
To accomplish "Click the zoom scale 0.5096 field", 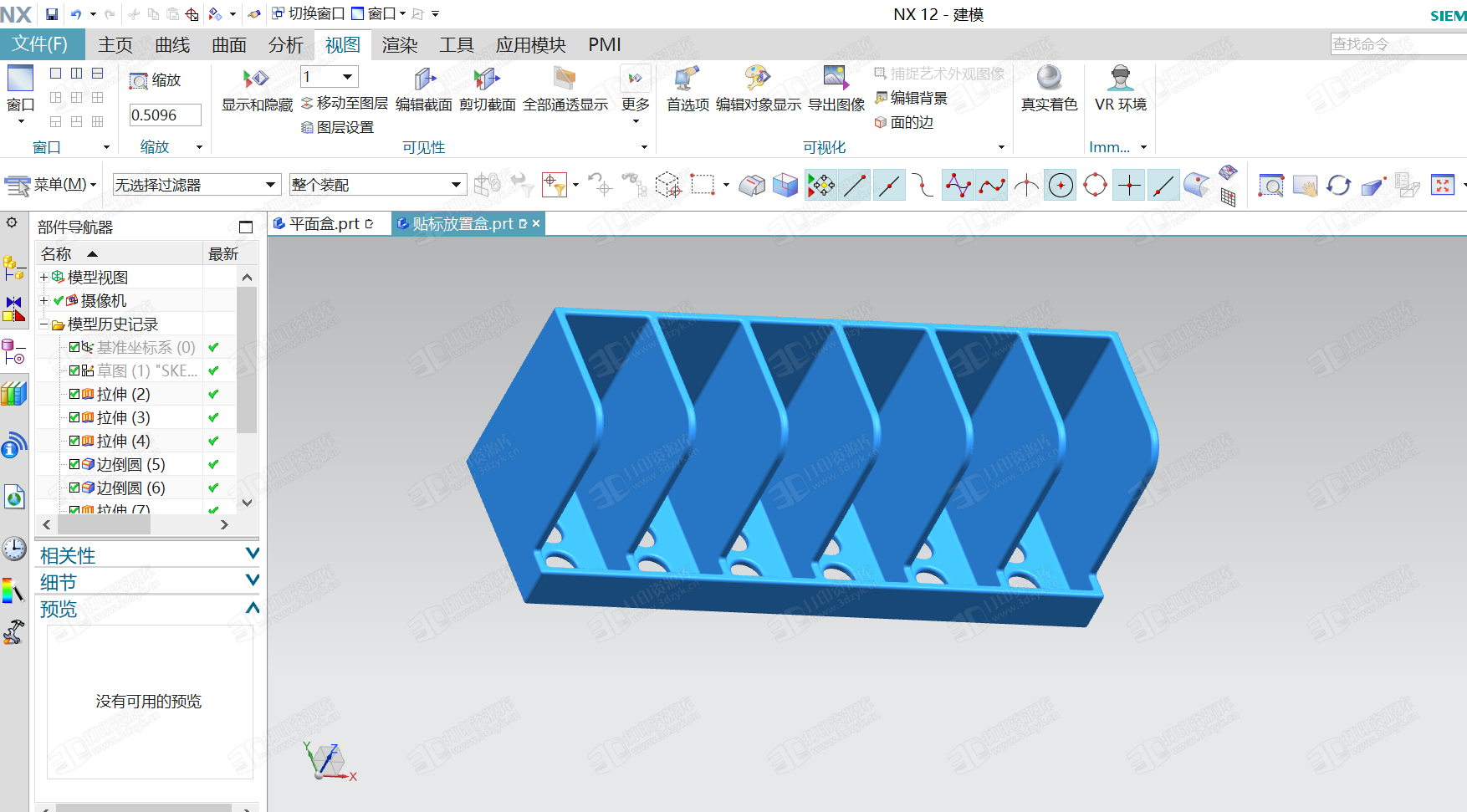I will click(165, 115).
